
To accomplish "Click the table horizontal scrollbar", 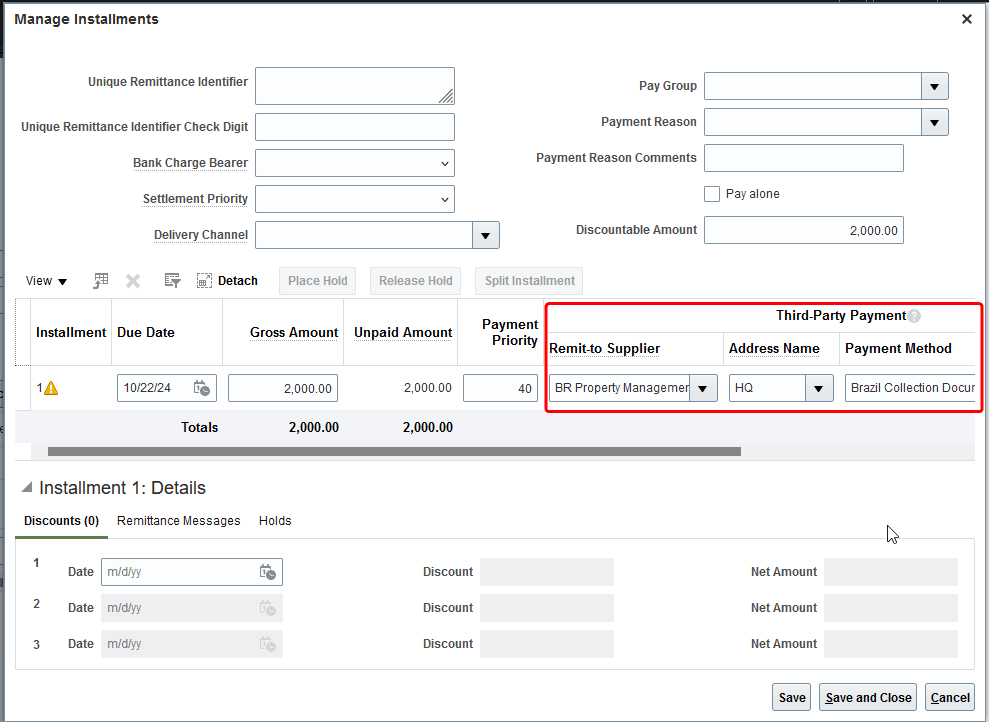I will (x=394, y=451).
